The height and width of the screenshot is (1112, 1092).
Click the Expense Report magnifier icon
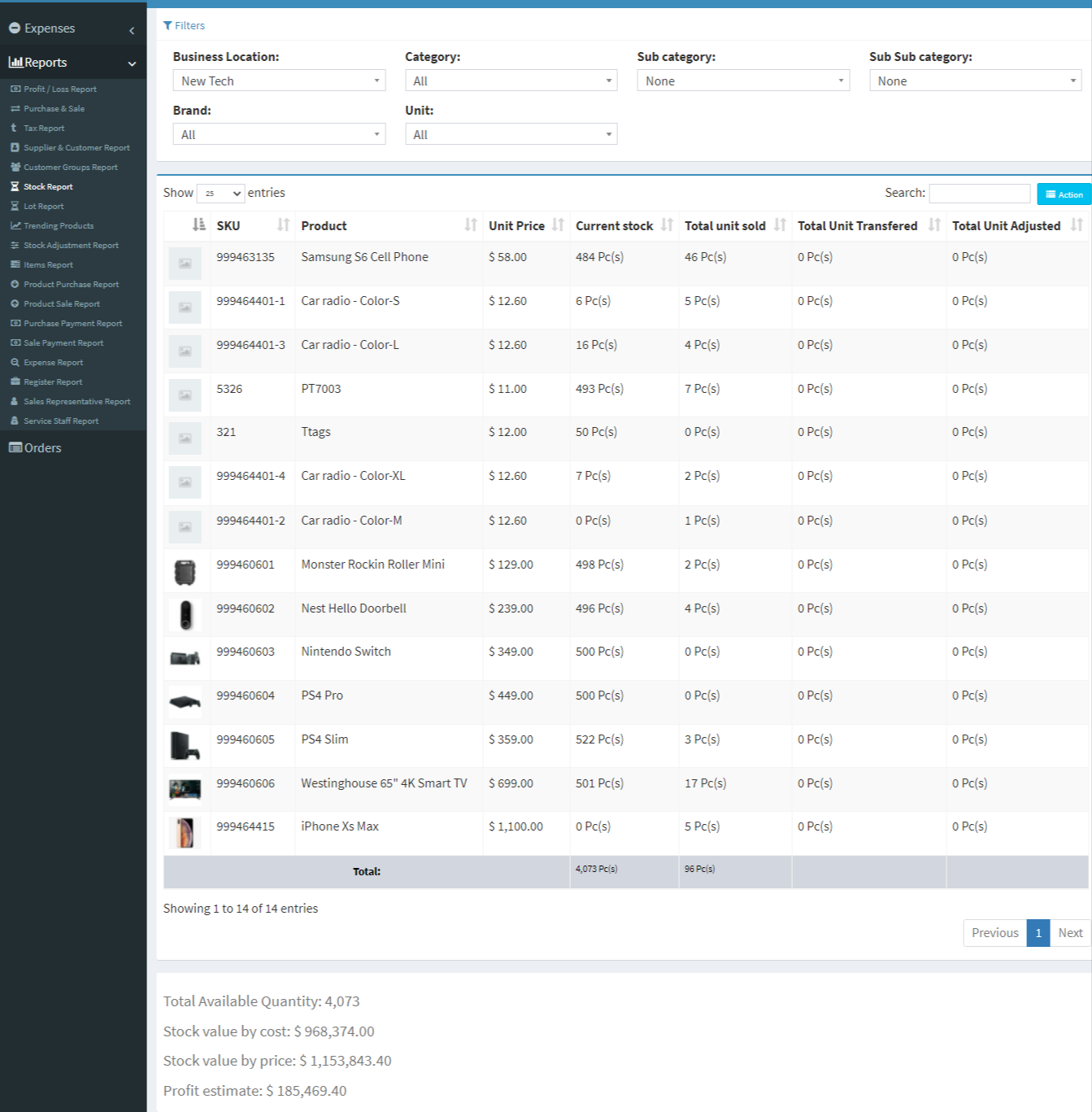15,363
